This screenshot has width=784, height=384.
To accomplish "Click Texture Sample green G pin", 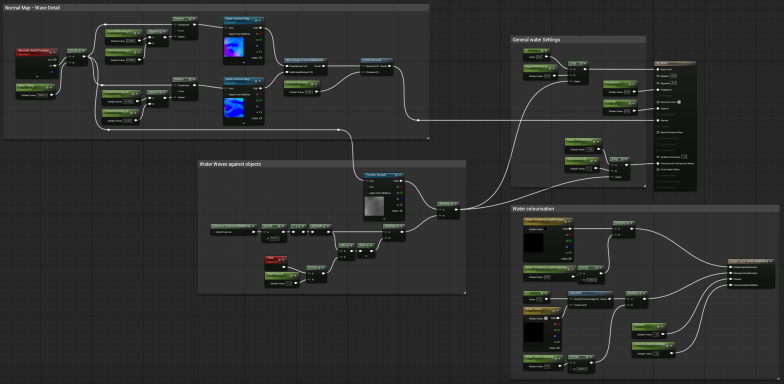I will [x=401, y=192].
